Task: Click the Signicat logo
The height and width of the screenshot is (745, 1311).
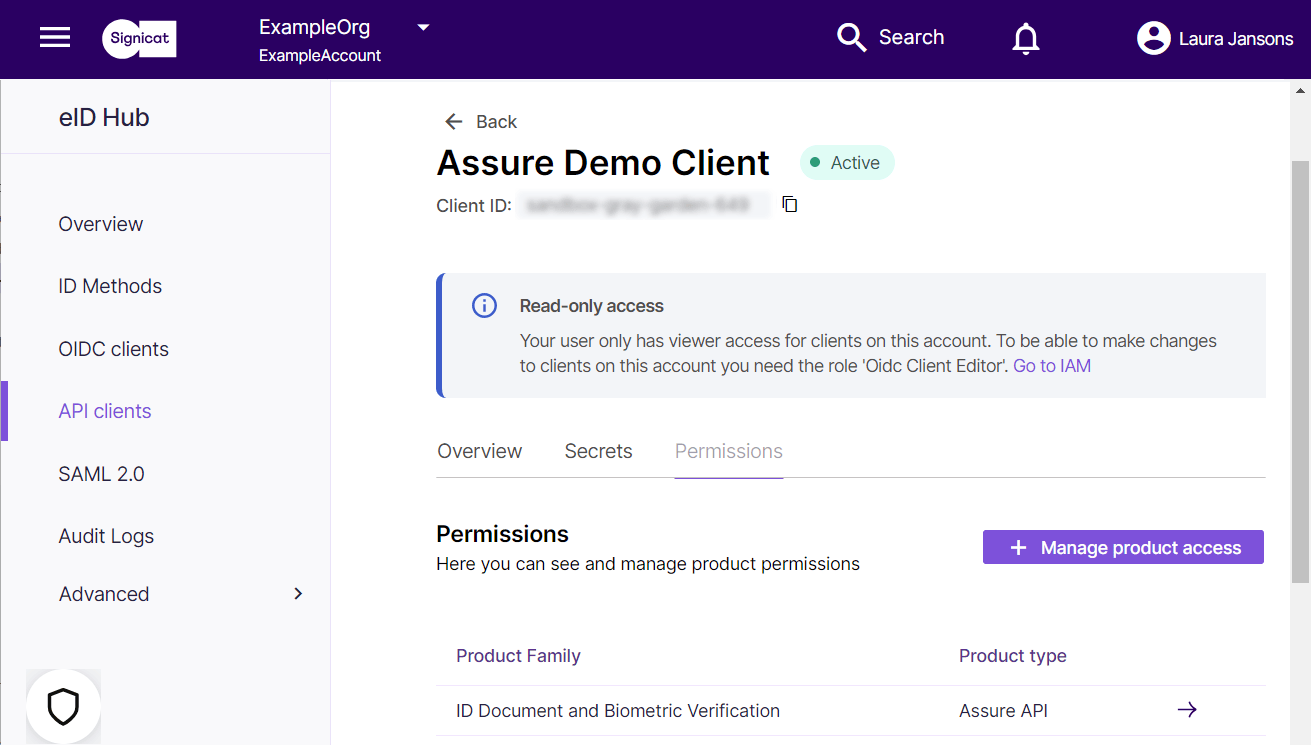Action: [139, 38]
